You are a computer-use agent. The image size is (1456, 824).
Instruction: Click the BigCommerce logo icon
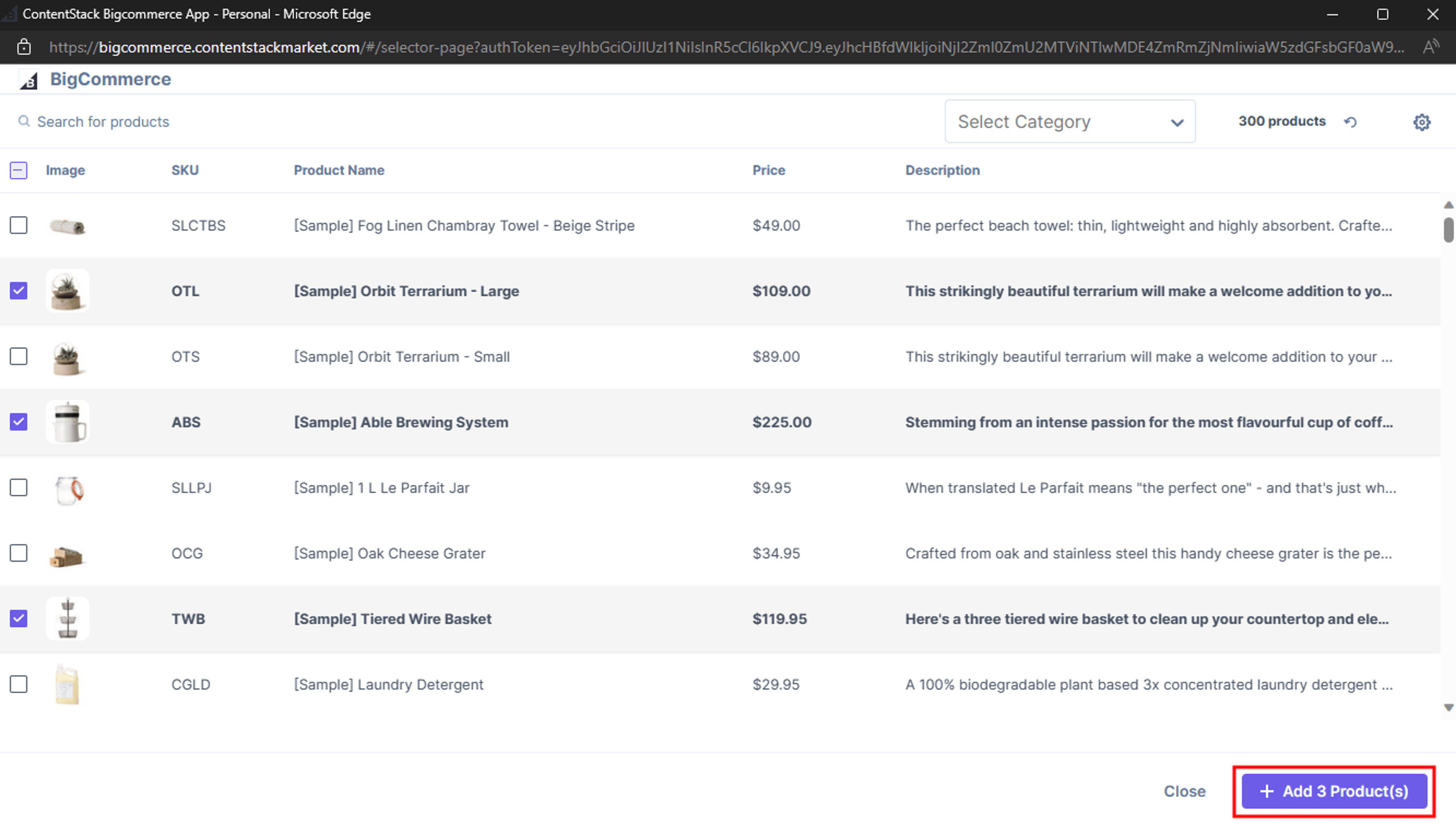click(x=28, y=80)
